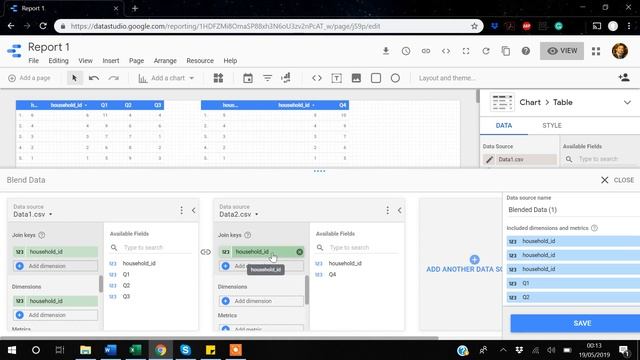Click the VIEW button
640x360 pixels.
tap(562, 51)
